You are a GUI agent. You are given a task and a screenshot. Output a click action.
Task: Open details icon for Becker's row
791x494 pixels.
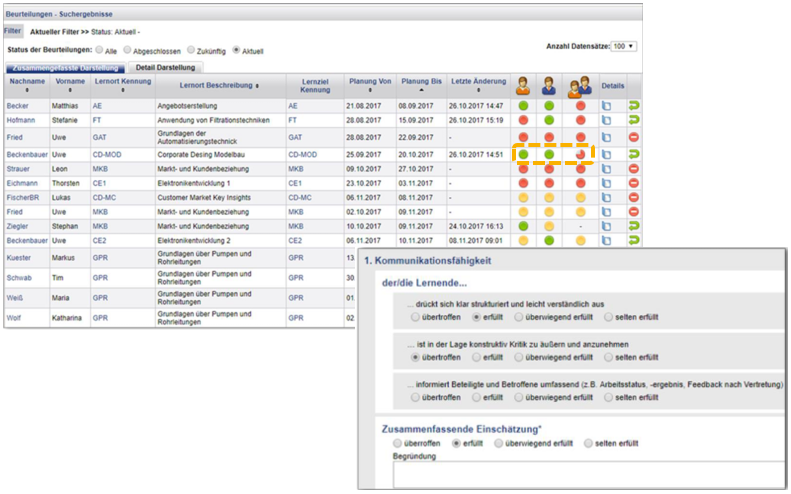coord(606,106)
